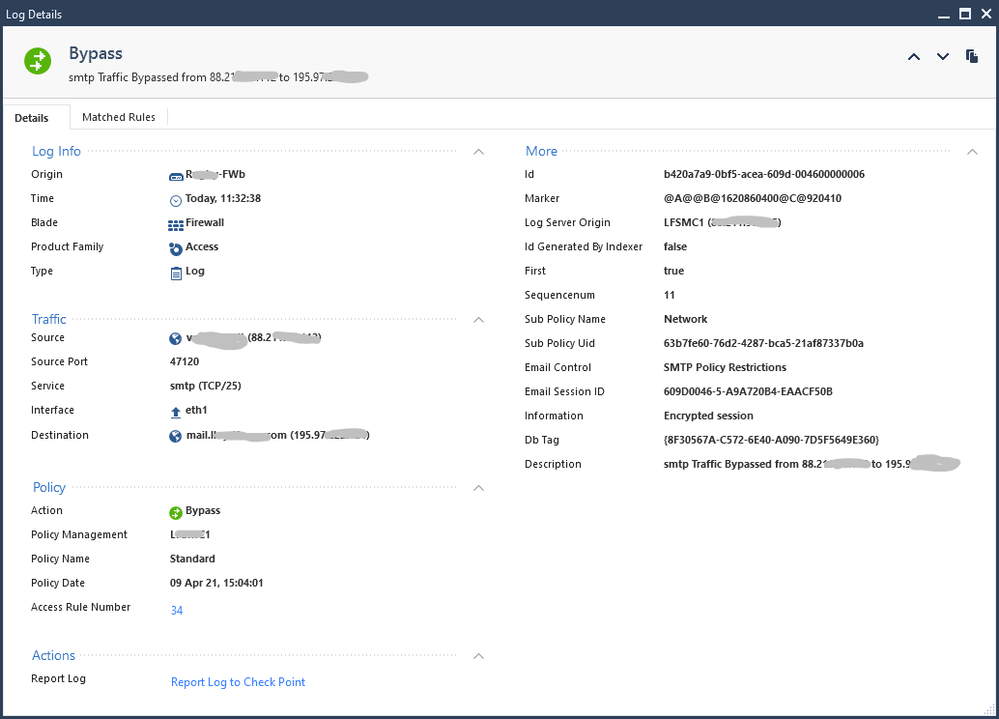999x719 pixels.
Task: Click the Access product family icon
Action: click(176, 248)
